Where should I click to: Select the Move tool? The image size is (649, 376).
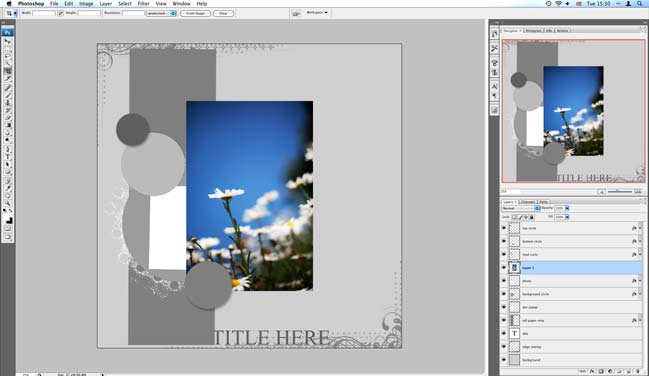coord(7,42)
